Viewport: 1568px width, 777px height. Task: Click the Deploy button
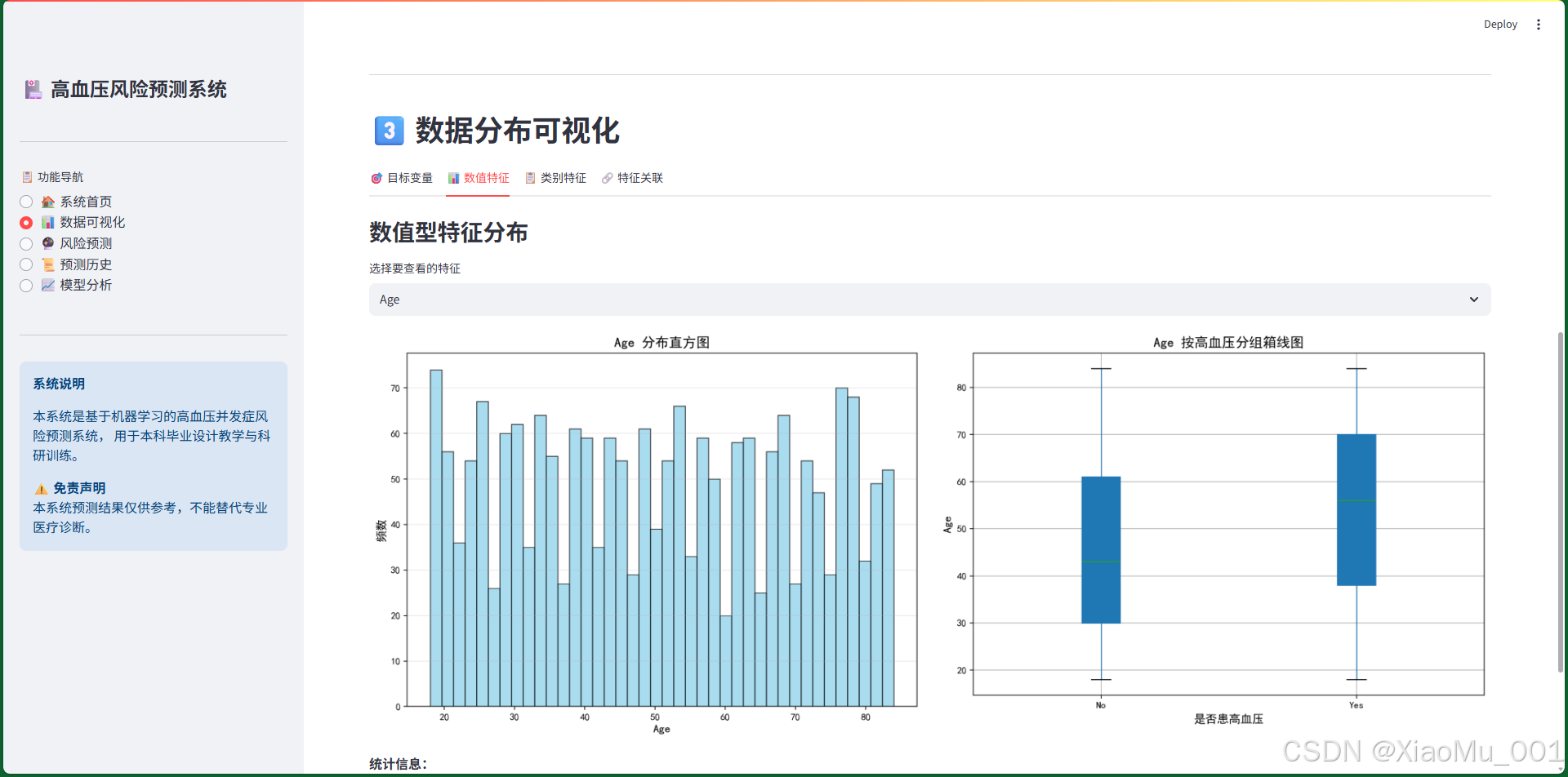click(x=1500, y=24)
